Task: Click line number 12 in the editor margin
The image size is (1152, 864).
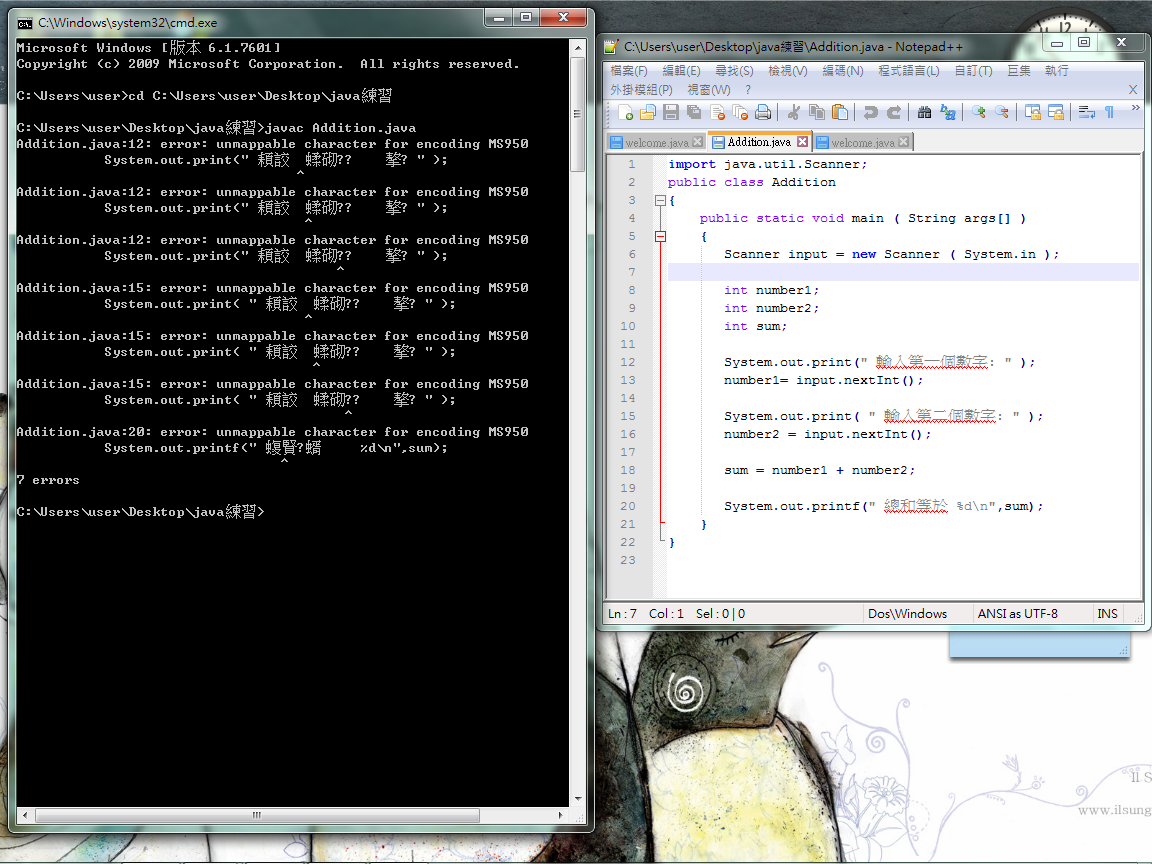Action: [627, 361]
